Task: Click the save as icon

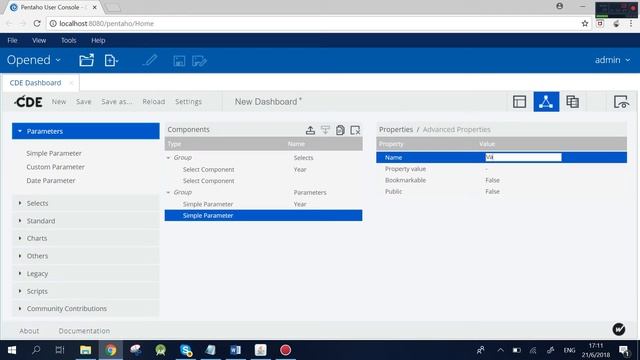Action: [x=199, y=61]
